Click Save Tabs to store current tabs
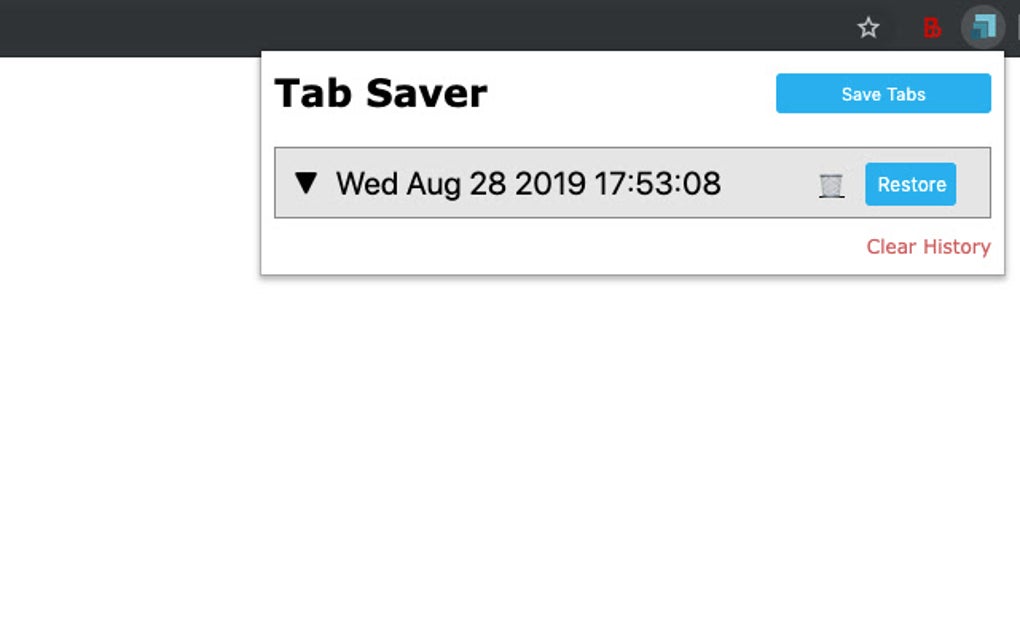 pos(882,93)
